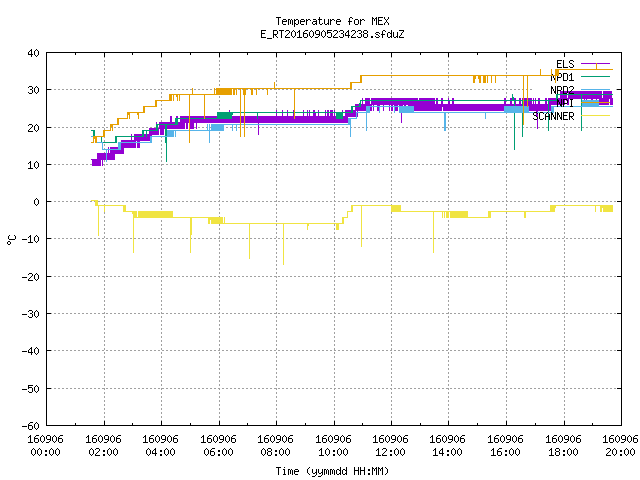Image resolution: width=640 pixels, height=480 pixels.
Task: Click the y-axis label '20'
Action: click(x=33, y=128)
